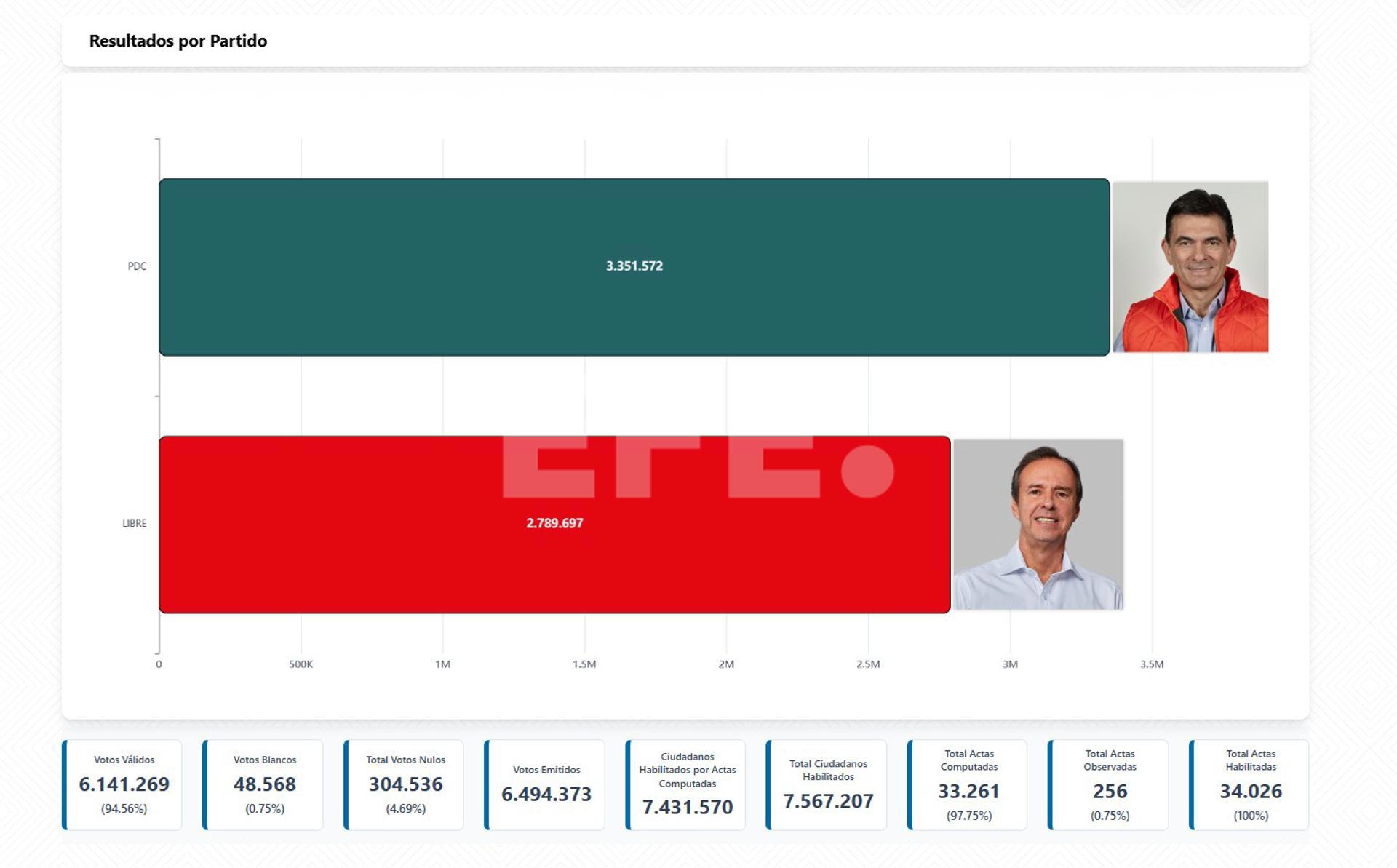Click the LIBRE candidate photo thumbnail
Image resolution: width=1397 pixels, height=868 pixels.
(1038, 525)
